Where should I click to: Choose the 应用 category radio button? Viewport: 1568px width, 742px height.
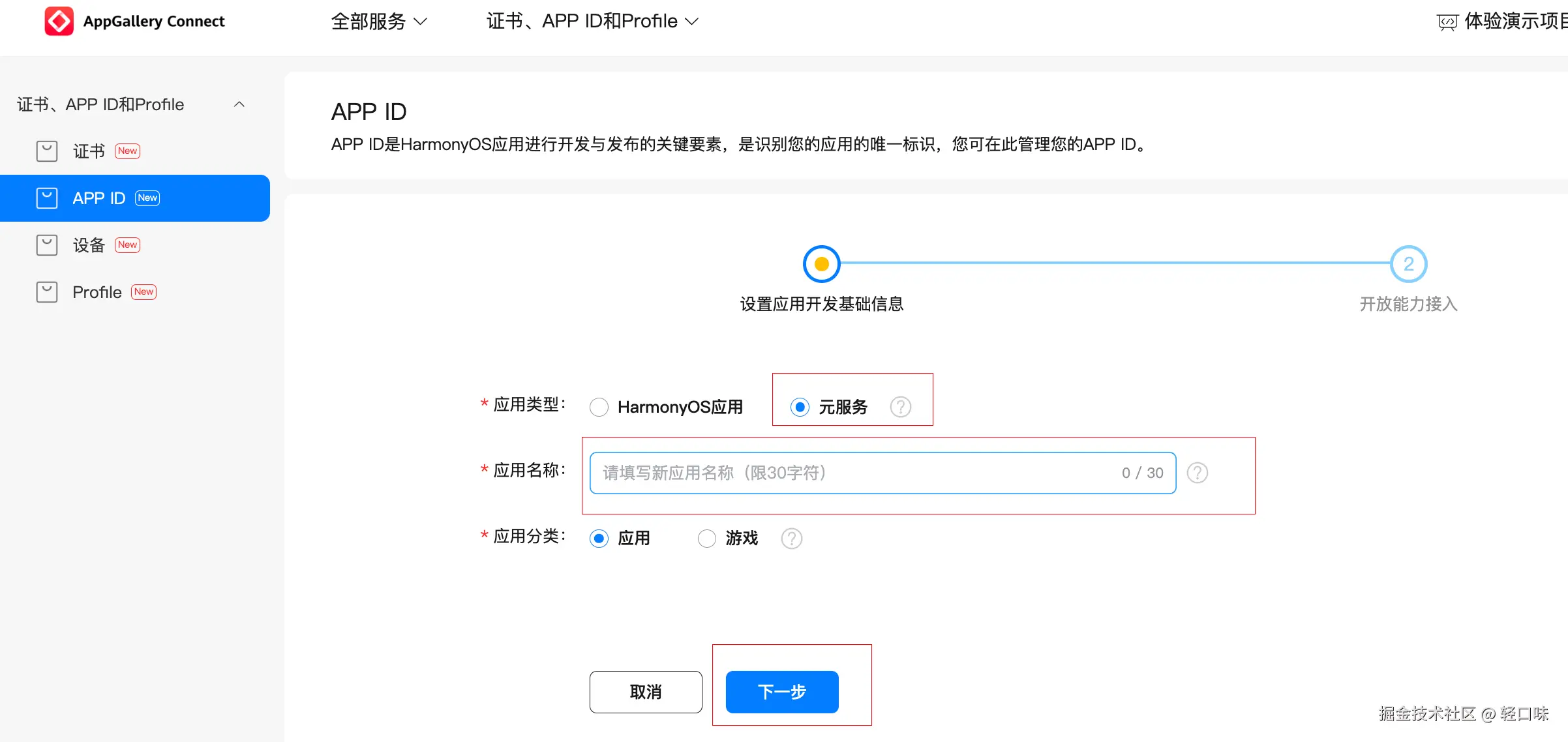[599, 539]
